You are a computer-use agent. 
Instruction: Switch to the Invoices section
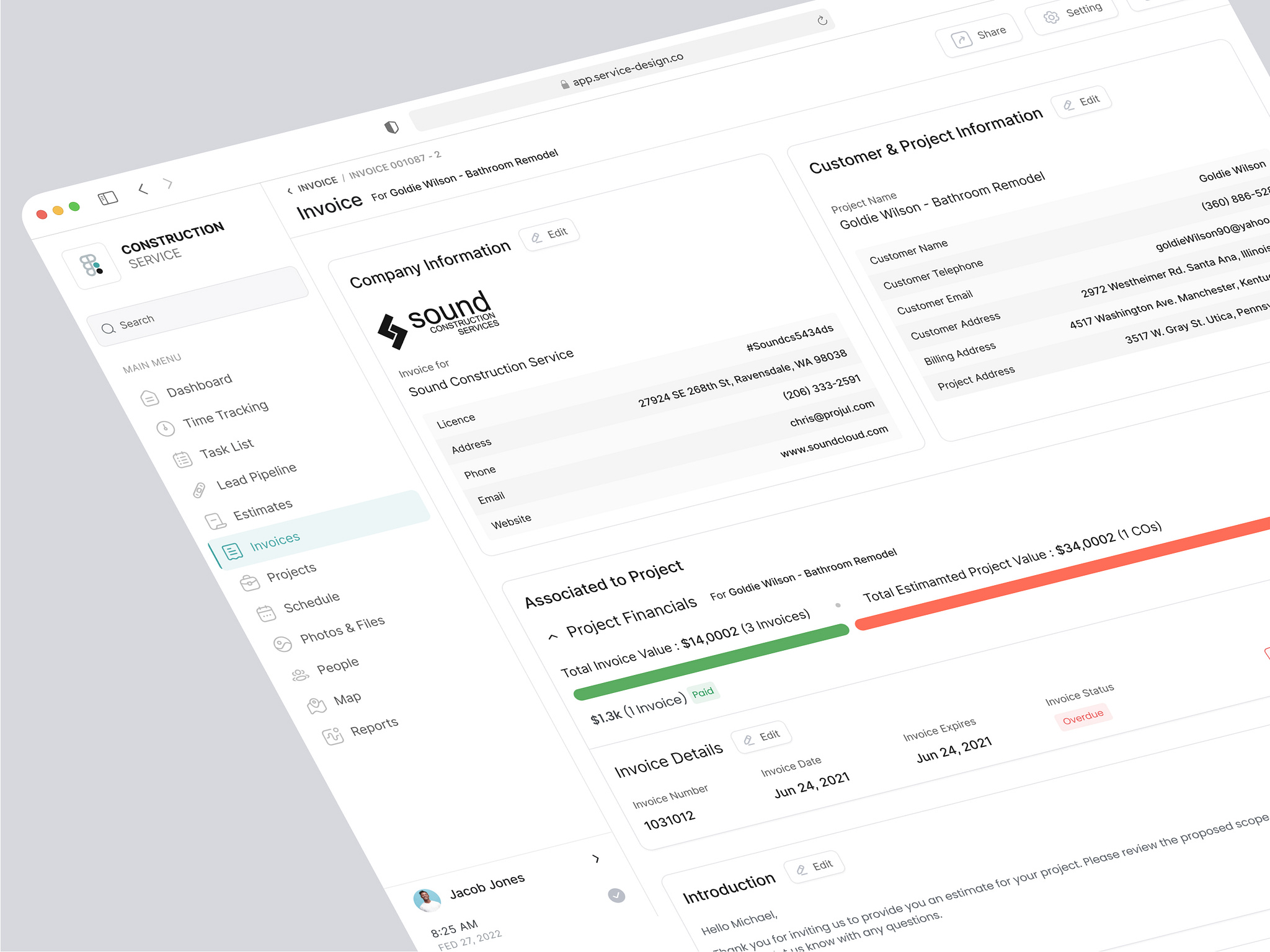coord(275,539)
